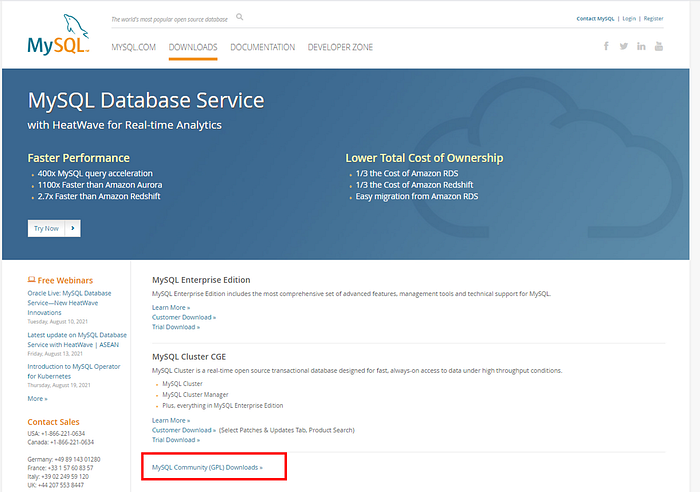This screenshot has width=700, height=492.
Task: Click MySQL Cluster CGE Customer Download link
Action: pyautogui.click(x=184, y=430)
